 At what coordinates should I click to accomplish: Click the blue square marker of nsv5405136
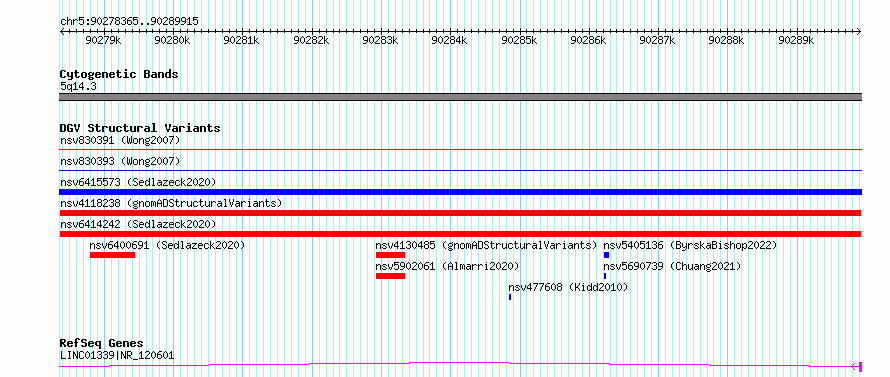(x=606, y=255)
